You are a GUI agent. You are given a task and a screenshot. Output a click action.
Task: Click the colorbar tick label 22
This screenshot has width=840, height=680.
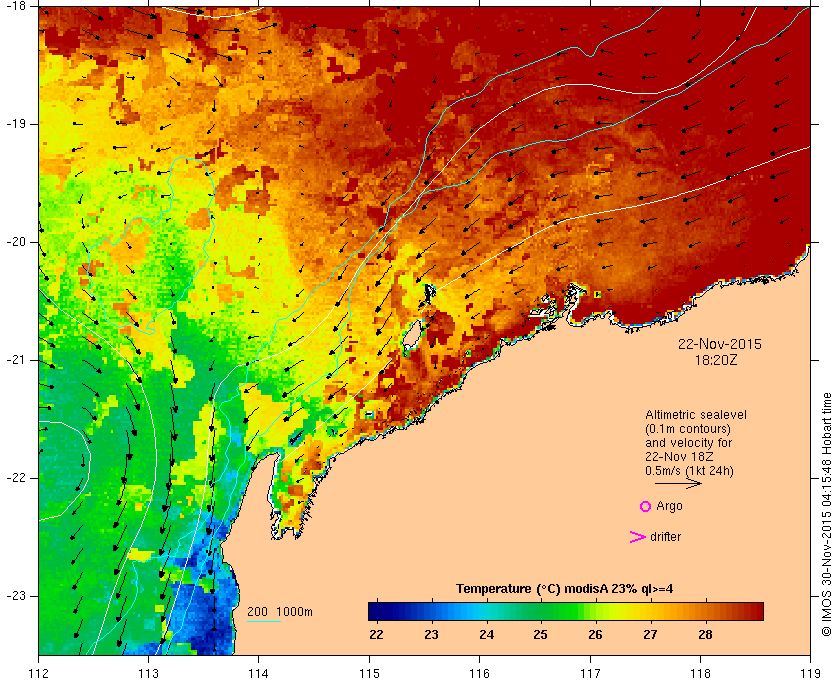click(x=377, y=635)
